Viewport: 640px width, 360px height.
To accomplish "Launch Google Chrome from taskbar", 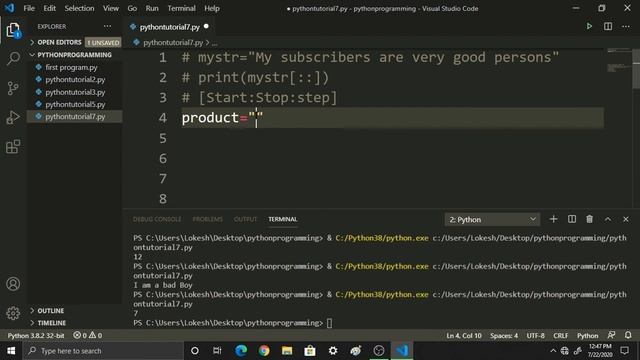I will click(264, 351).
